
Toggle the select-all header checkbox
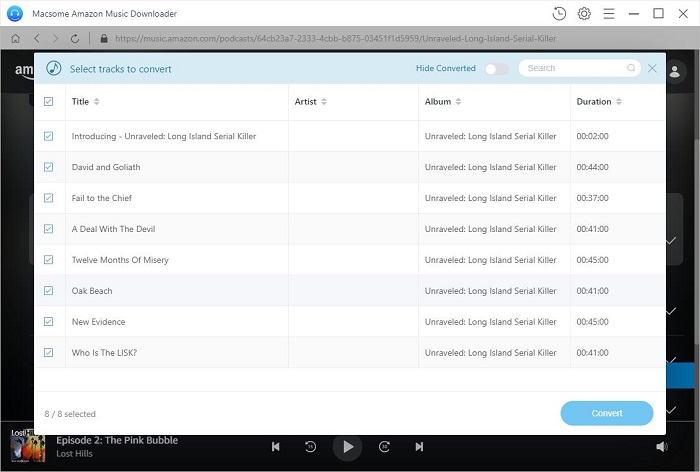tap(49, 101)
